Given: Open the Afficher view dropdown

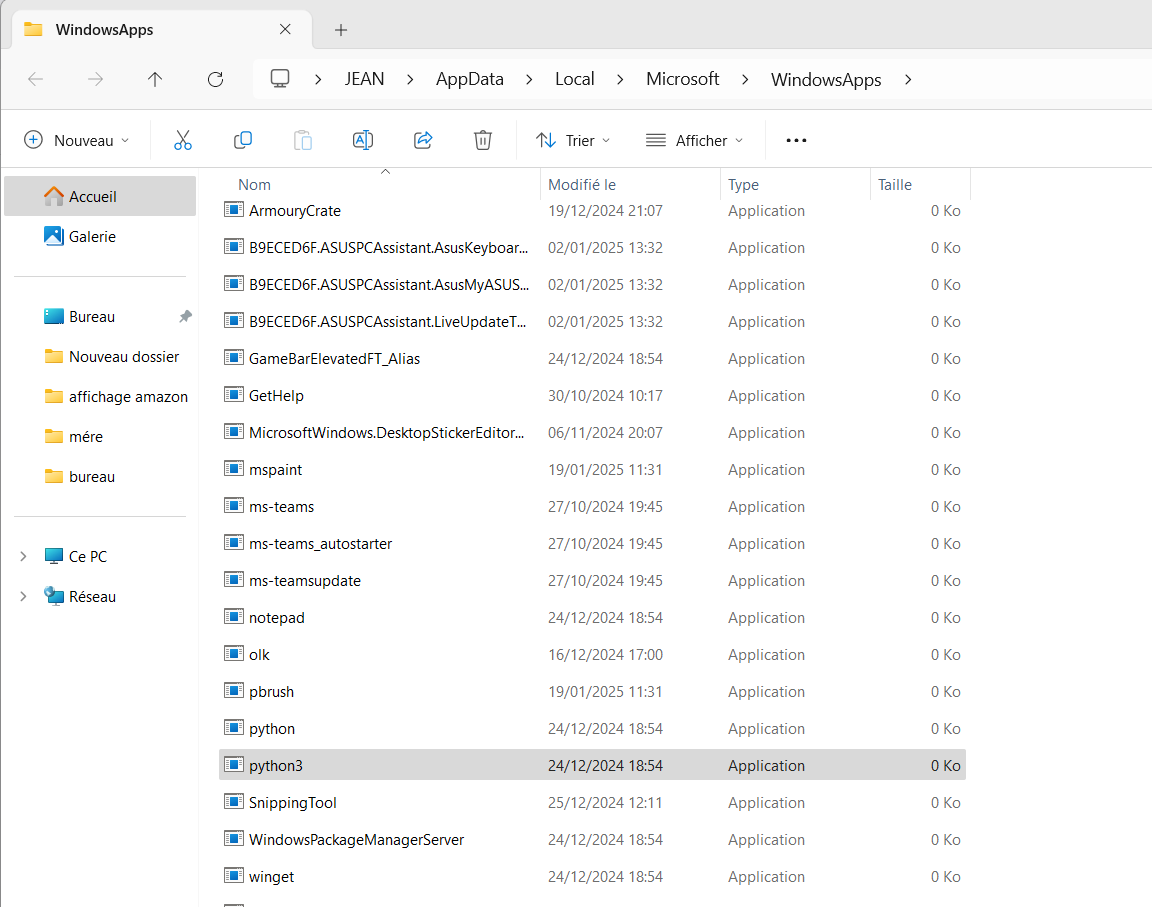Looking at the screenshot, I should pos(694,140).
